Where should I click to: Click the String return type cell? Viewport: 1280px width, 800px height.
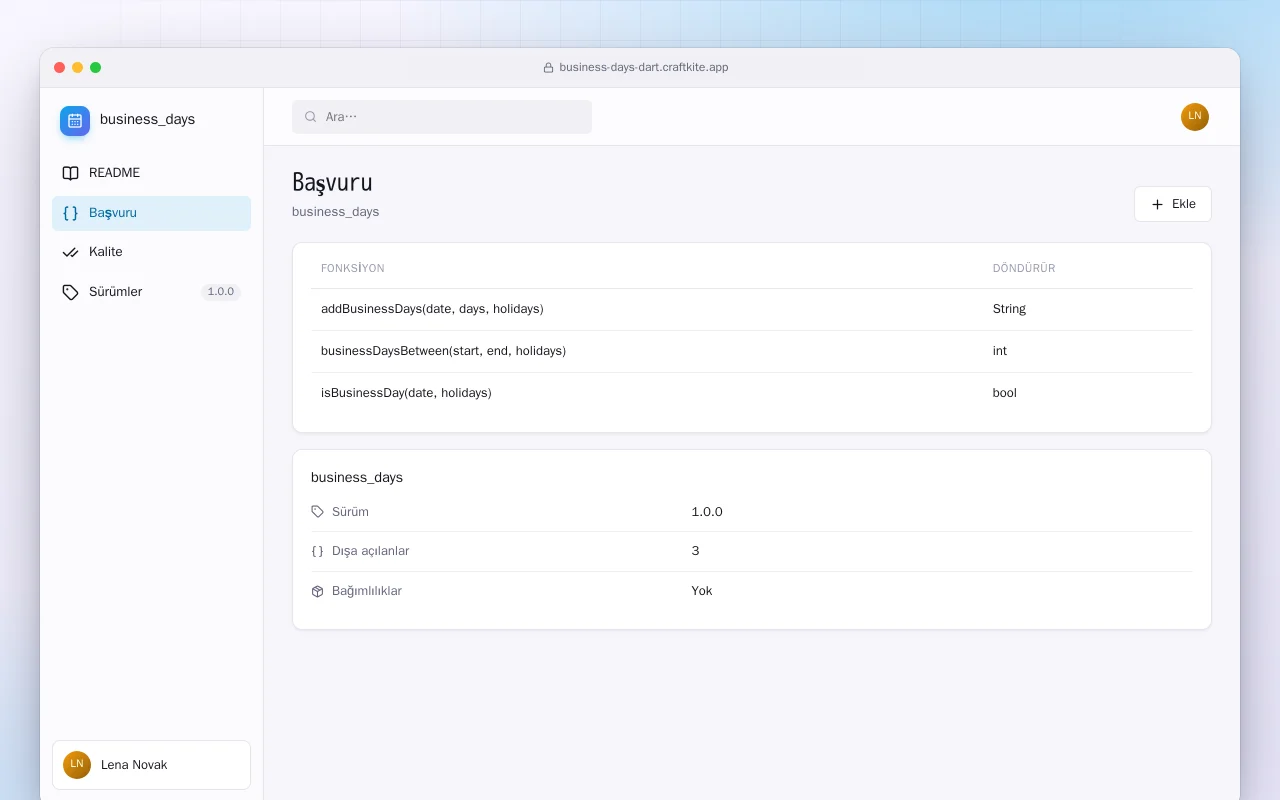1009,309
